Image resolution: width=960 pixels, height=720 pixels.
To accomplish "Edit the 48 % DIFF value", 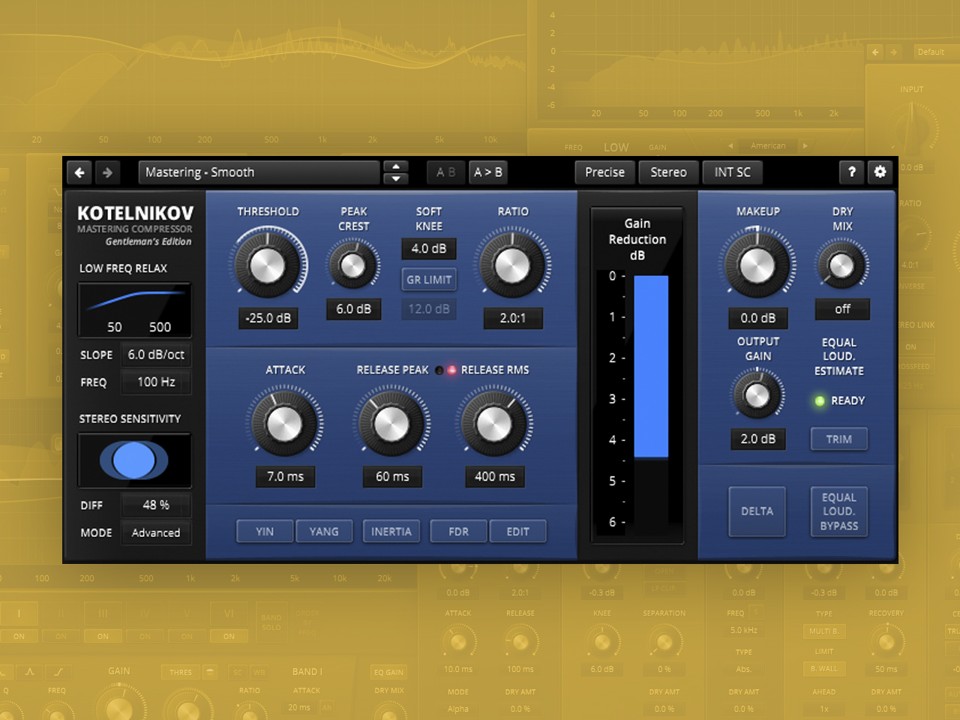I will pos(156,505).
